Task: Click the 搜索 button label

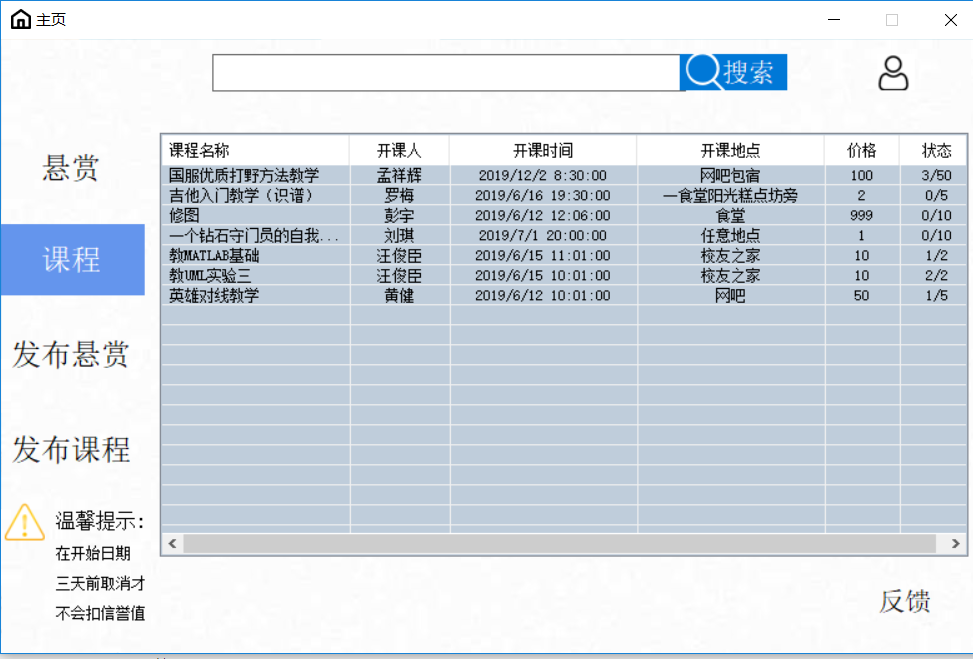Action: tap(748, 73)
